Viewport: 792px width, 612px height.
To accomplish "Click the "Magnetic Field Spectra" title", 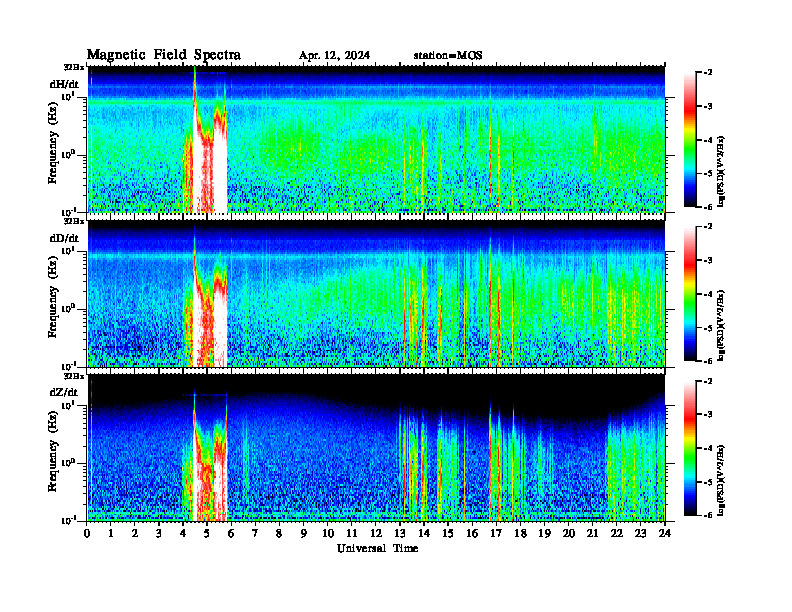I will [x=164, y=55].
